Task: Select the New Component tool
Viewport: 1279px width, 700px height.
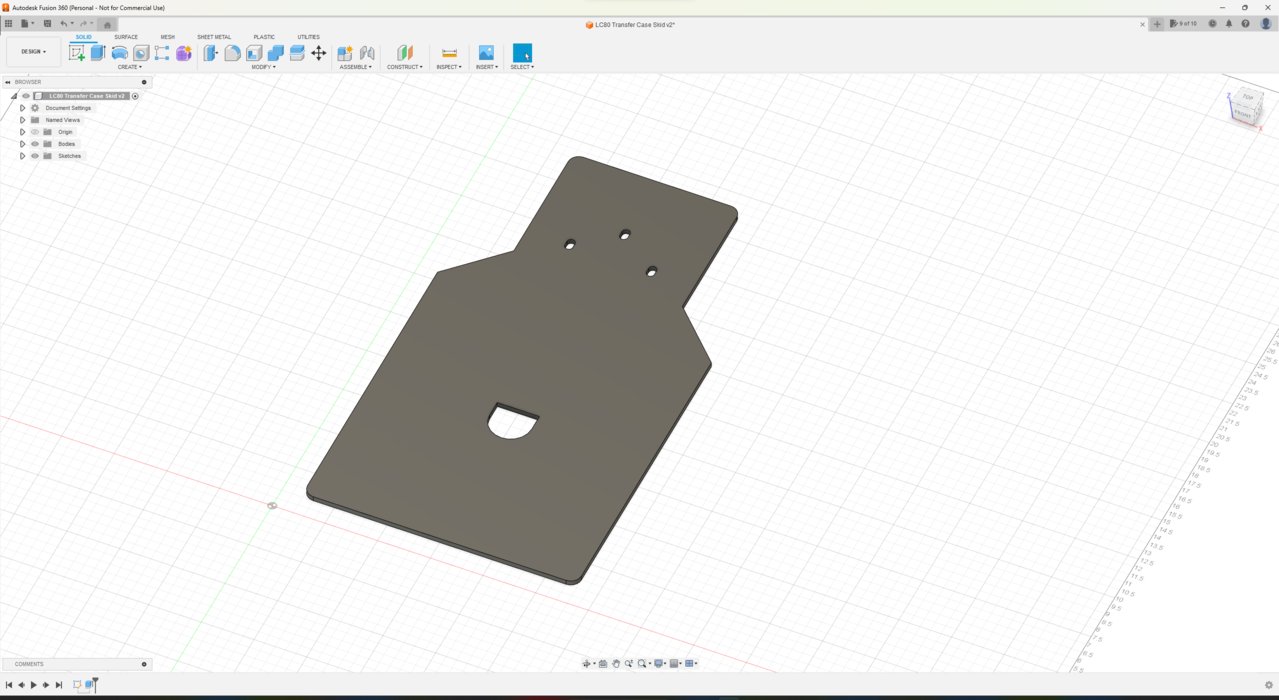Action: 345,53
